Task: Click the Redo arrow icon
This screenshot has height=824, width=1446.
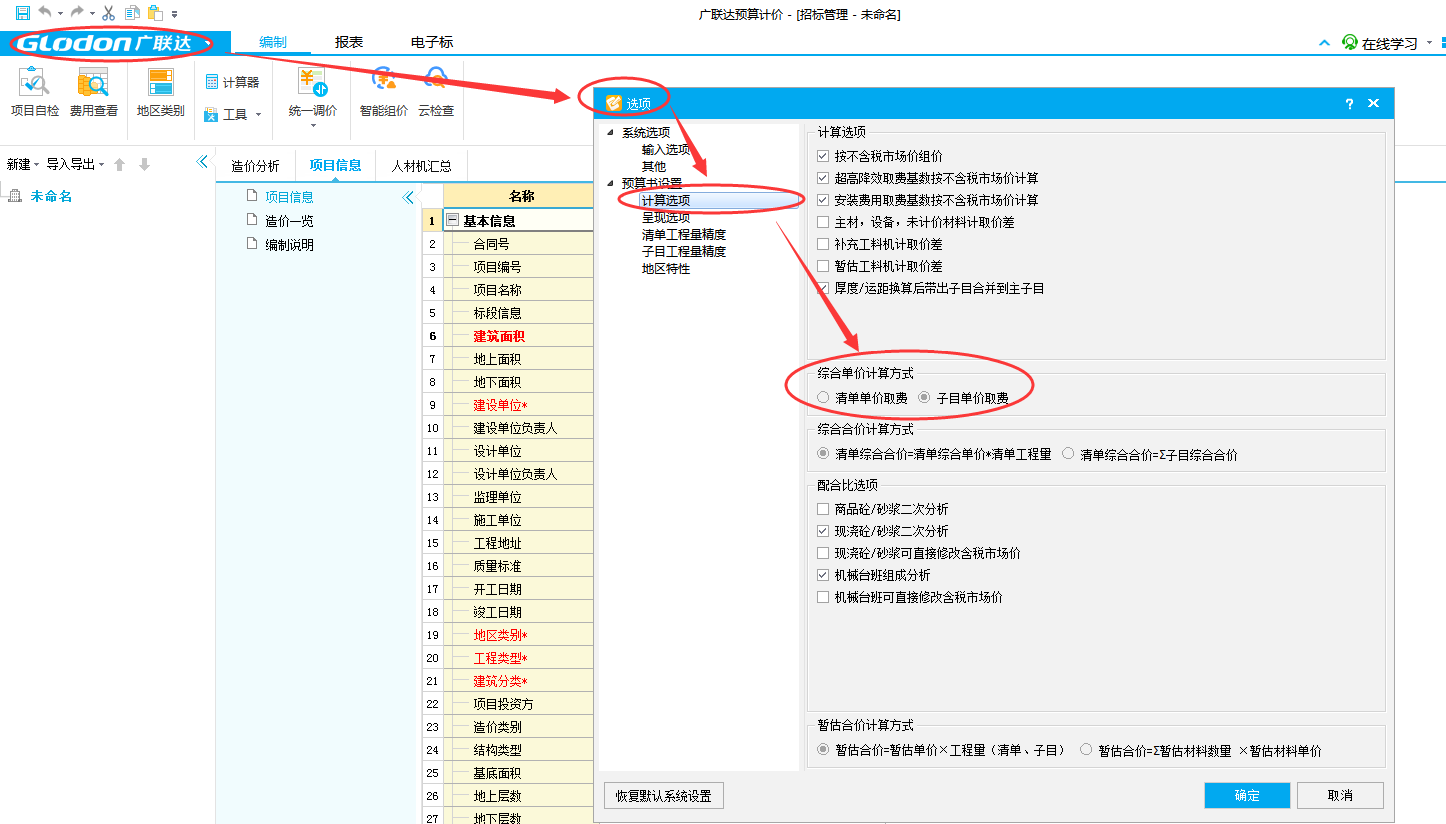Action: click(x=76, y=13)
